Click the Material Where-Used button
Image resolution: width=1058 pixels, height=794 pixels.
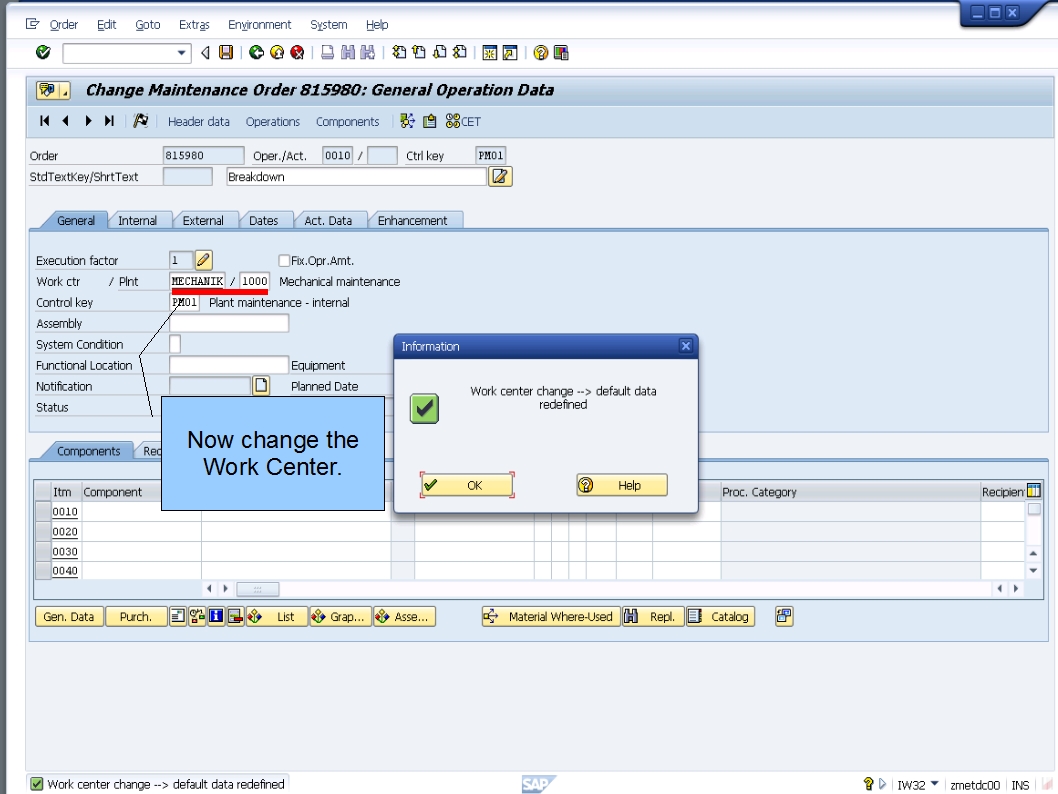pyautogui.click(x=549, y=616)
